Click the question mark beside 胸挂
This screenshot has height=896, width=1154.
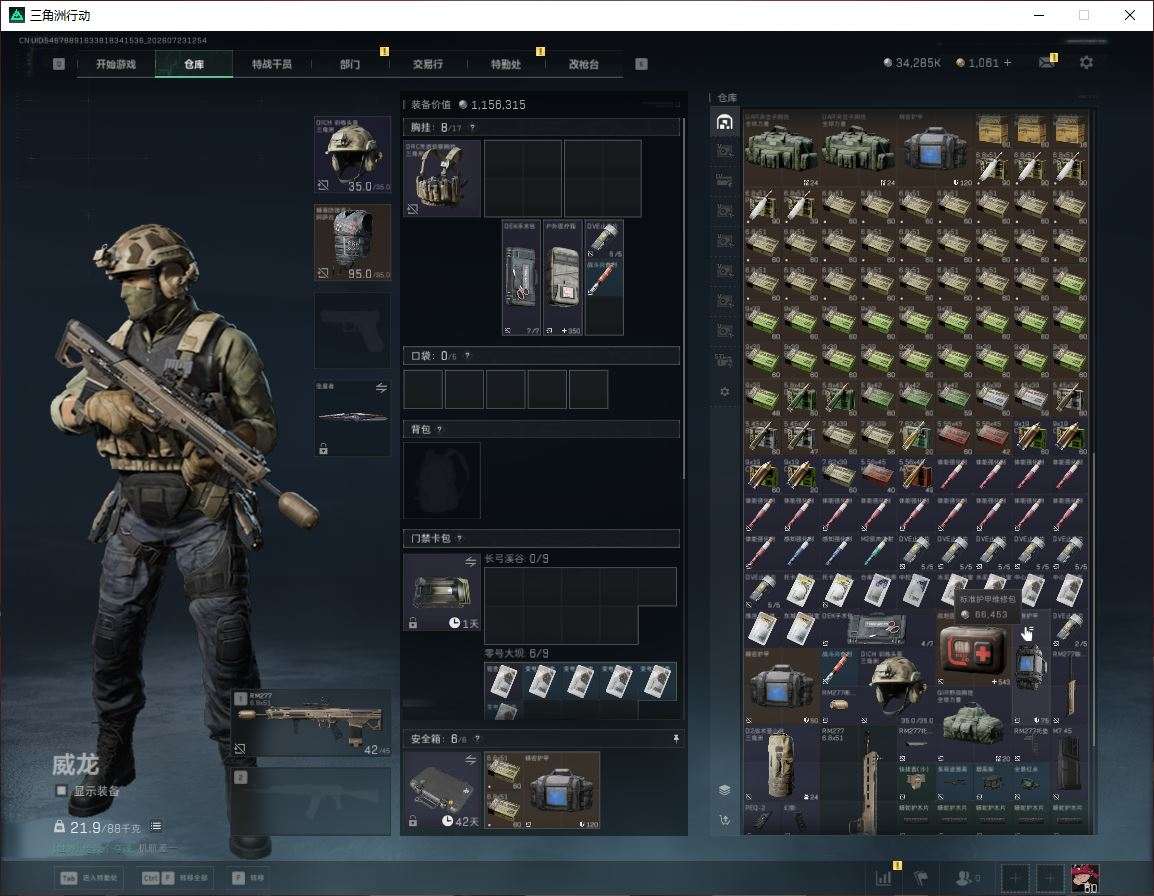(x=472, y=128)
